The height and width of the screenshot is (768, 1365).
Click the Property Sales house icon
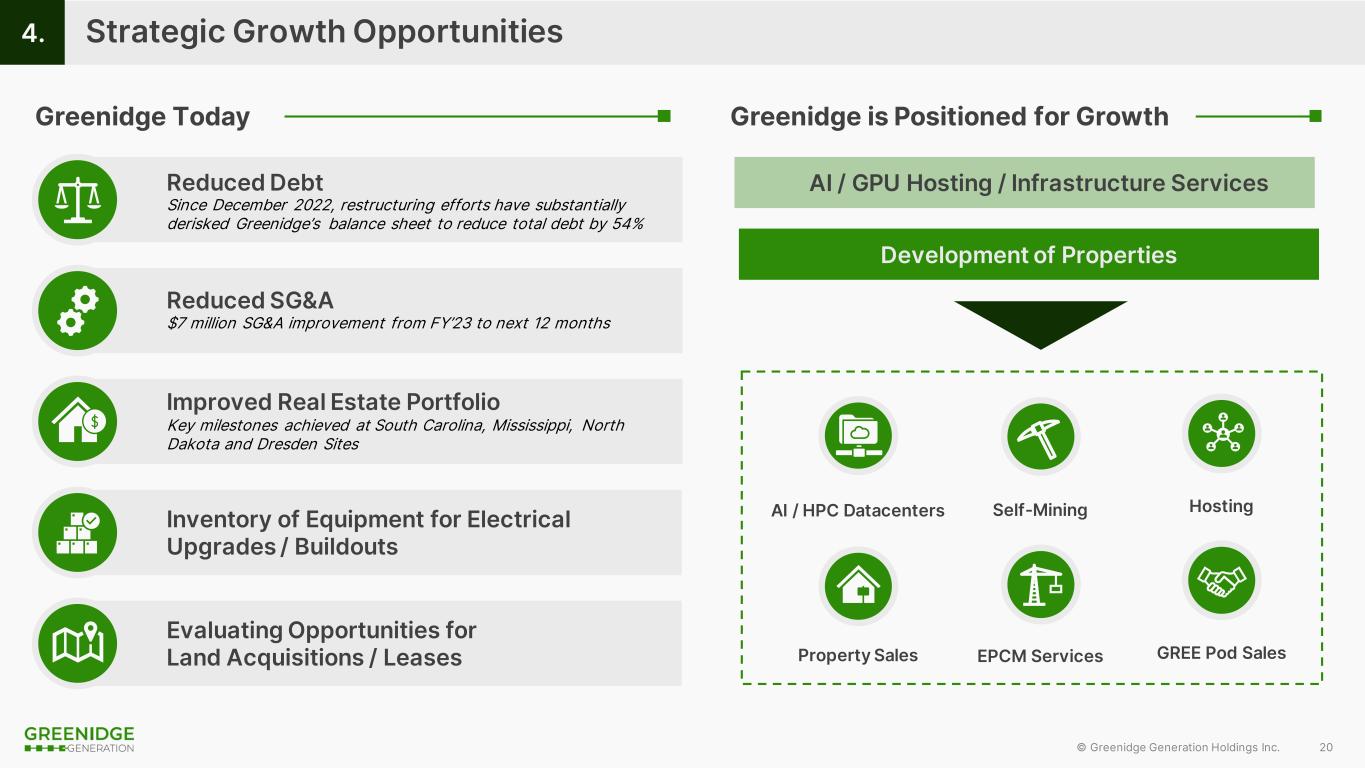point(857,587)
